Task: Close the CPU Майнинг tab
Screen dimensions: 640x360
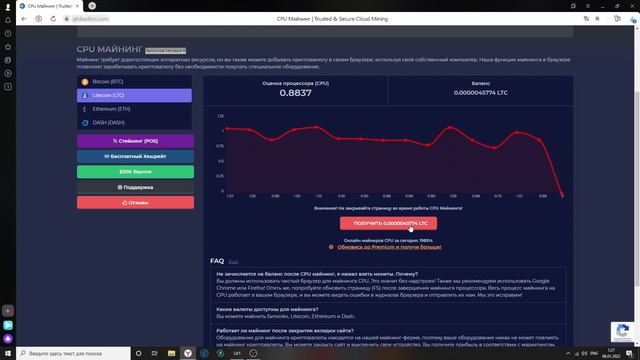Action: tap(77, 6)
